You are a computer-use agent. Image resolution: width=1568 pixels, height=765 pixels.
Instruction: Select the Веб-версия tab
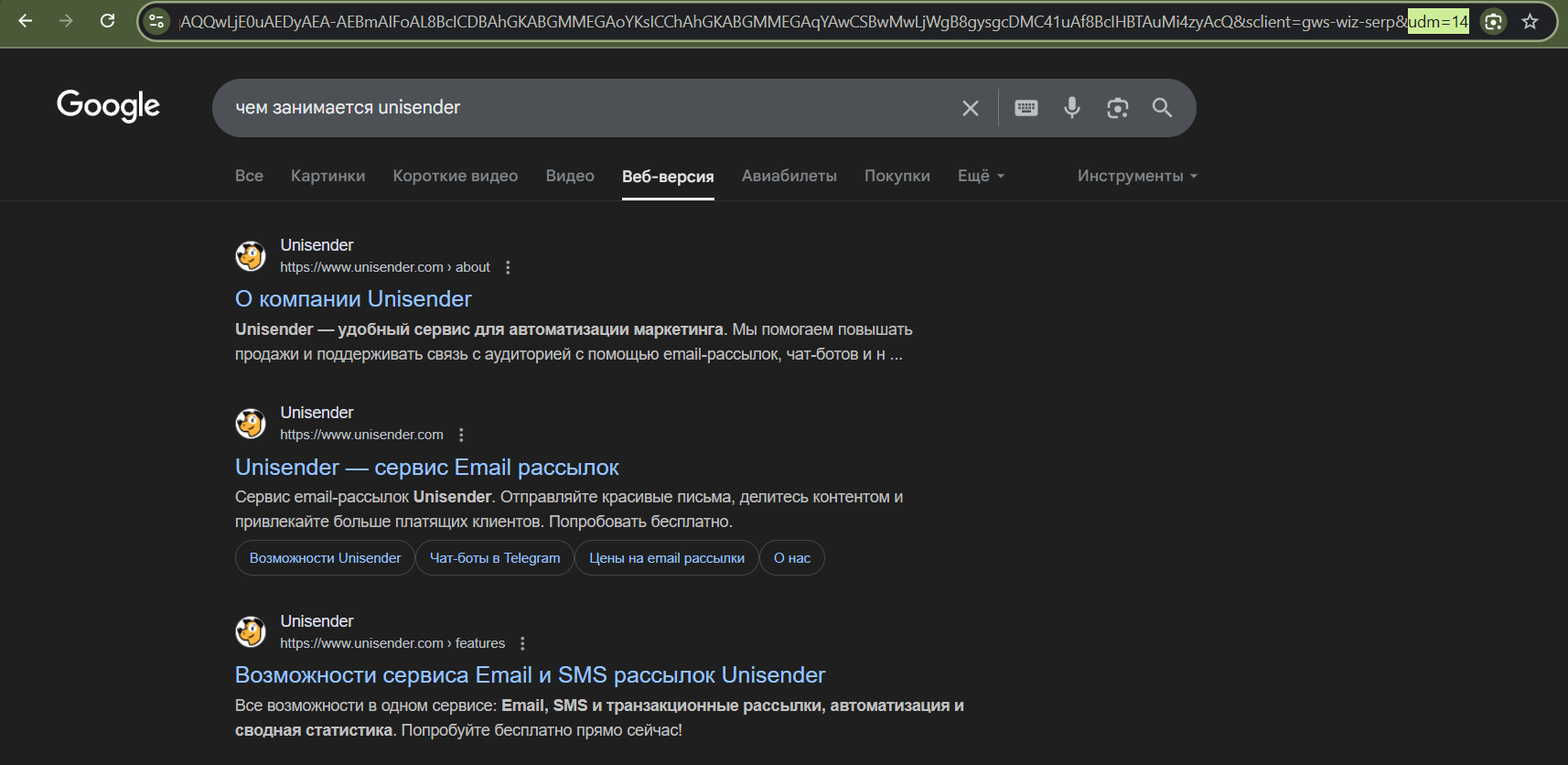click(668, 177)
